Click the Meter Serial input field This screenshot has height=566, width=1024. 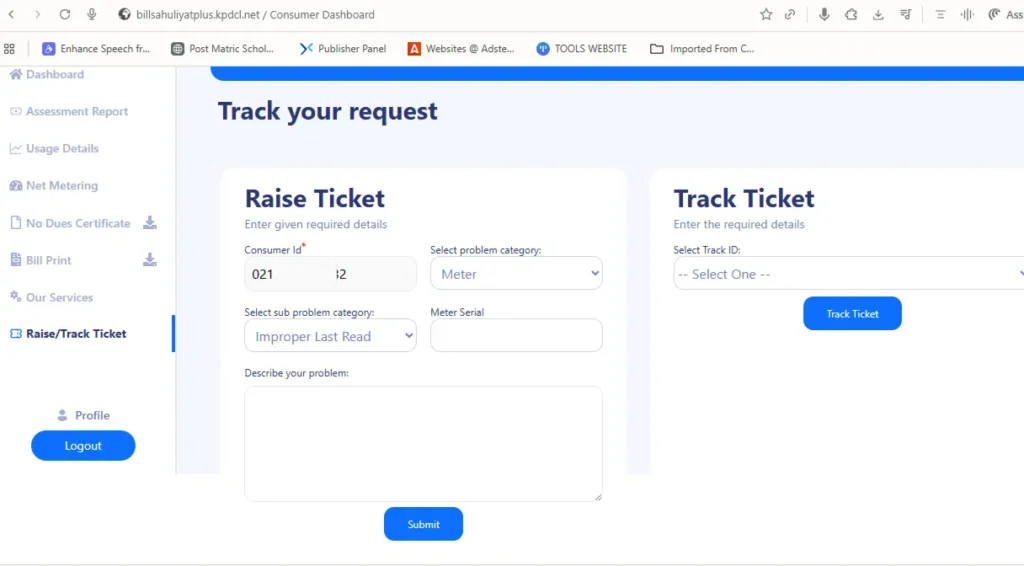coord(516,336)
